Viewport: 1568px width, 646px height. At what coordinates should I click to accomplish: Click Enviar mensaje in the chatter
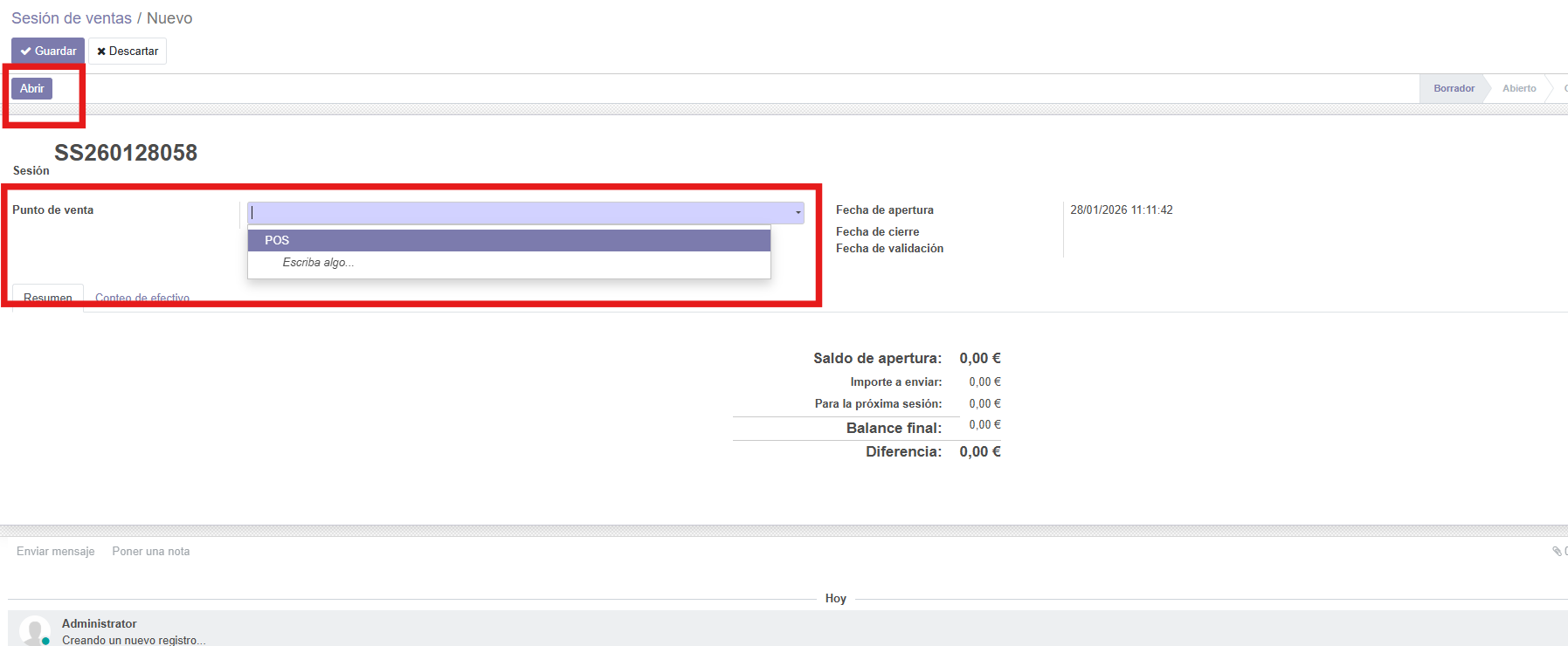coord(56,552)
